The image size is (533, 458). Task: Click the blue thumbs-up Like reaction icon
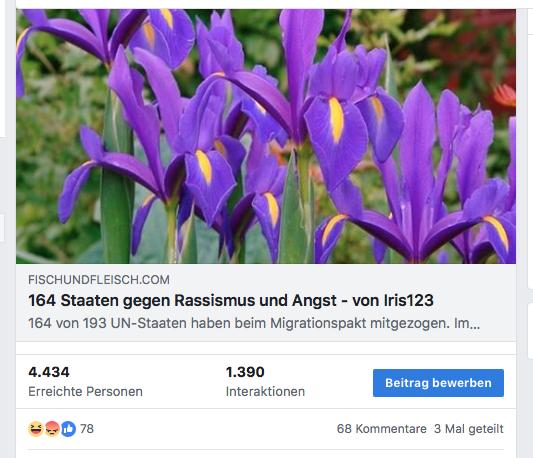(68, 429)
